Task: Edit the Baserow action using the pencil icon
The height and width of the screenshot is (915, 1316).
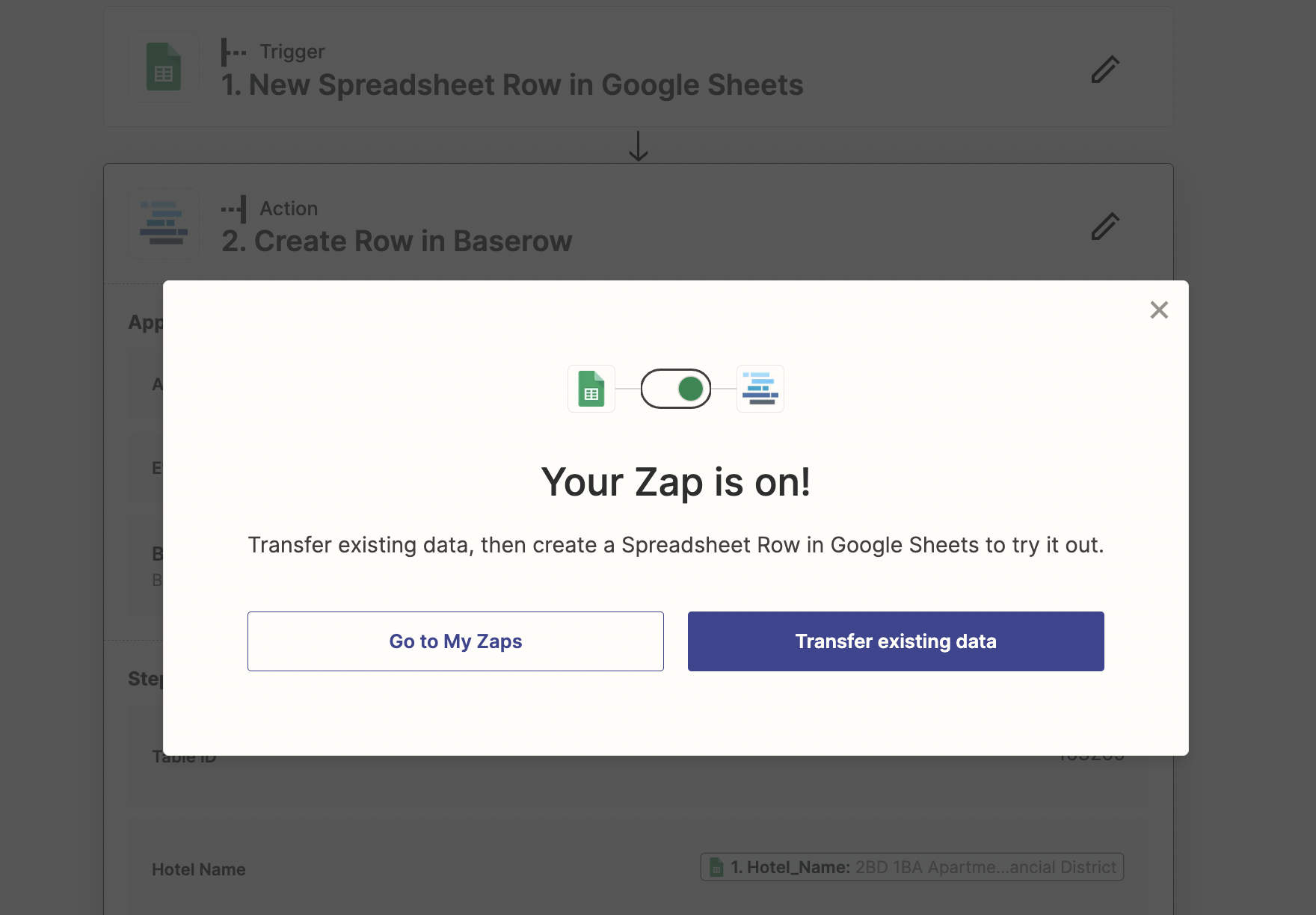Action: 1104,227
